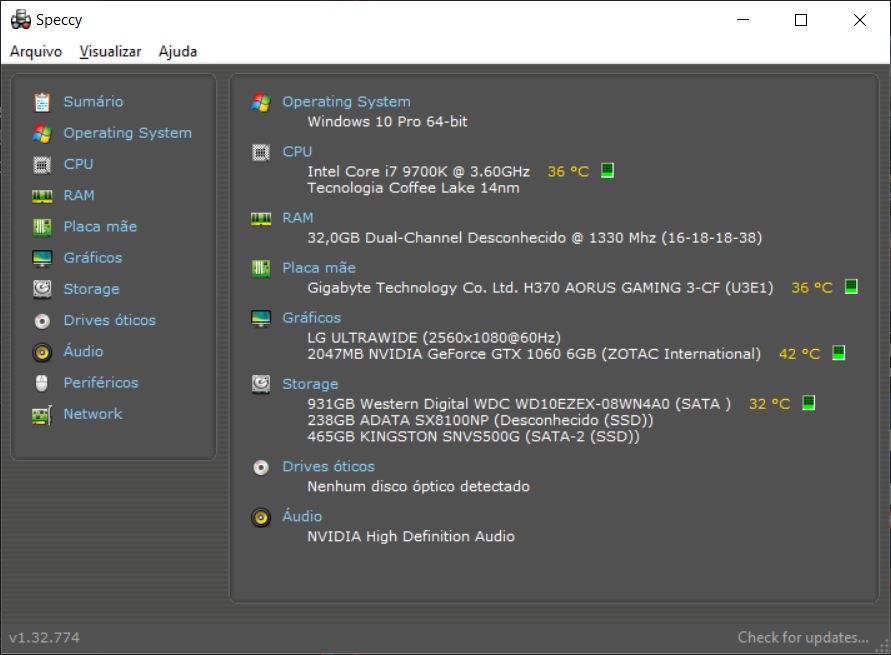Open the Arquivo menu
Screen dimensions: 891x655
[36, 51]
